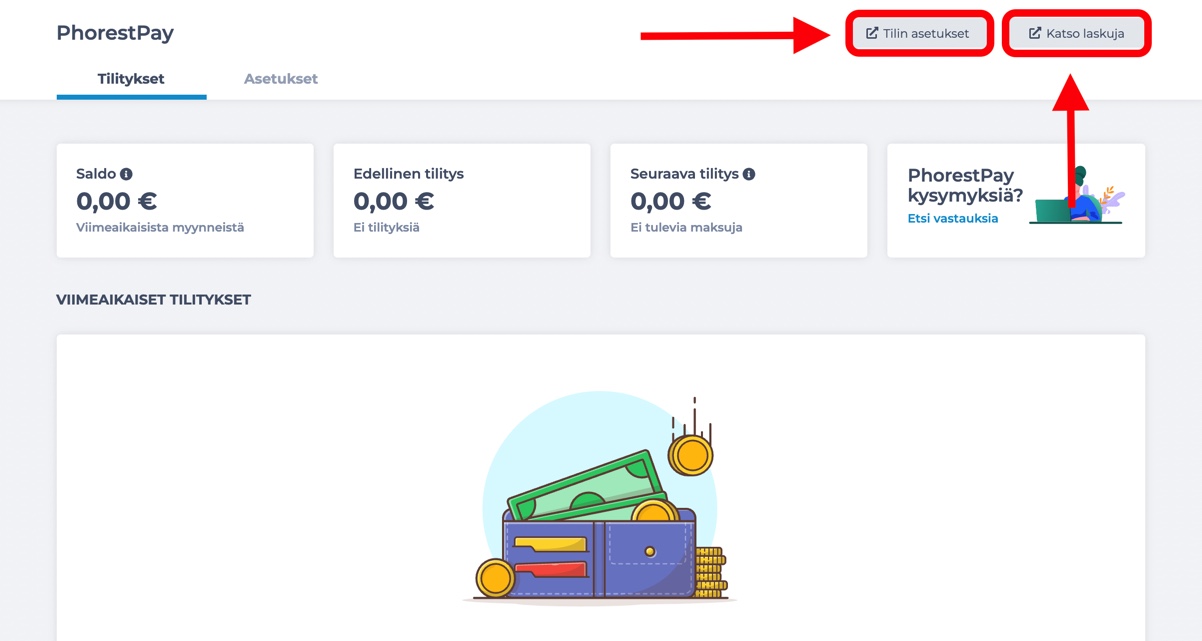Screen dimensions: 1202x641
Task: Click the person-at-laptop illustration in help card
Action: (x=1077, y=196)
